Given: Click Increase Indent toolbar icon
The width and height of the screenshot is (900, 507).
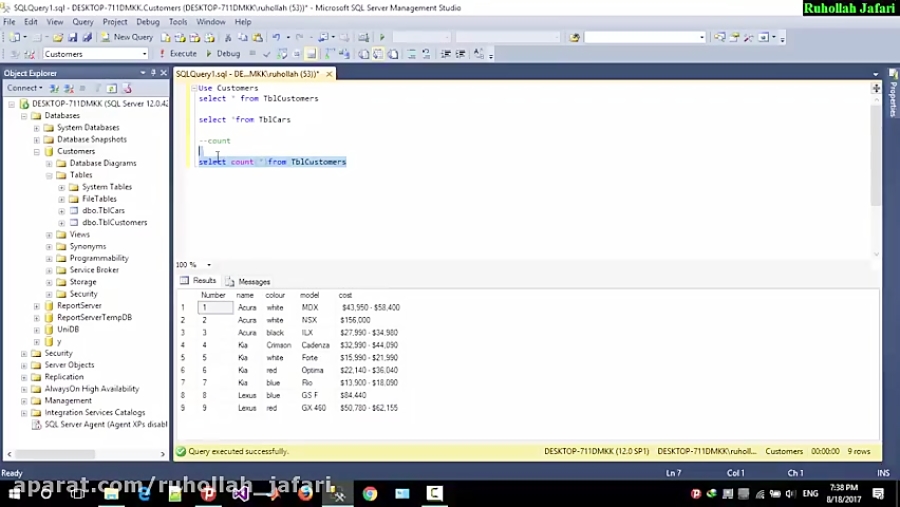Looking at the screenshot, I should tap(460, 54).
